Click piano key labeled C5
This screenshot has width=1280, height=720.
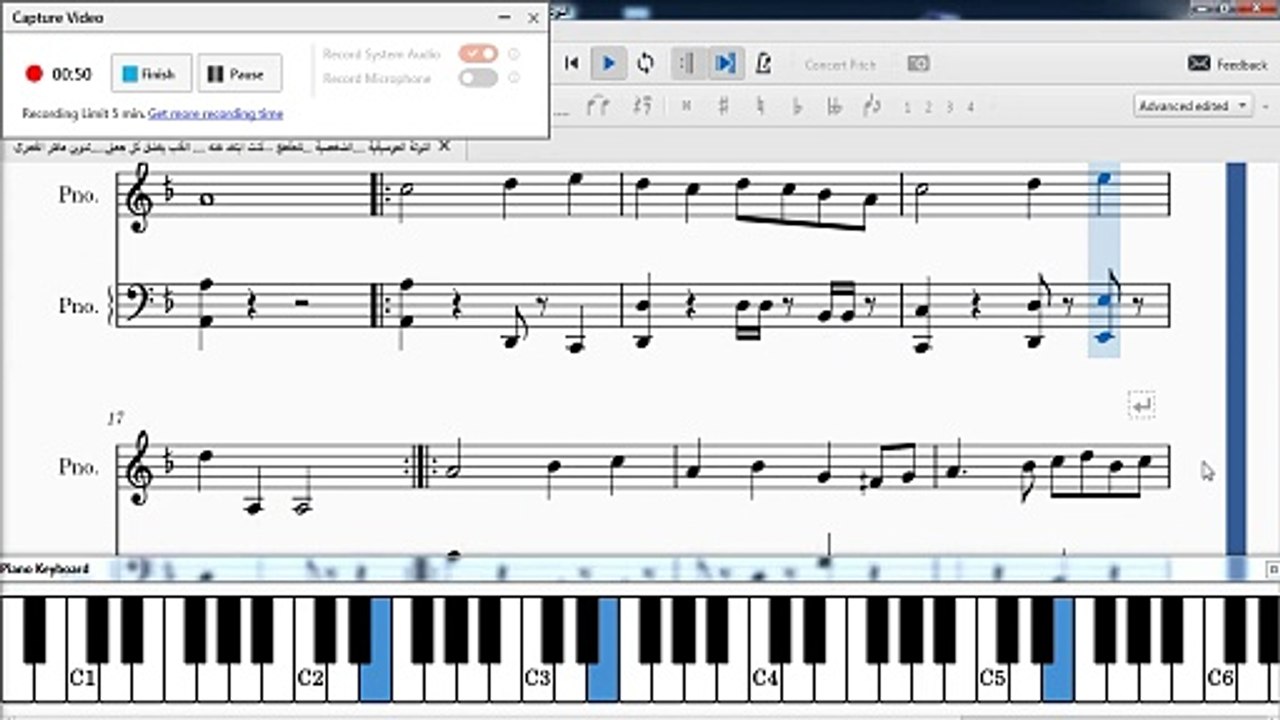point(992,648)
